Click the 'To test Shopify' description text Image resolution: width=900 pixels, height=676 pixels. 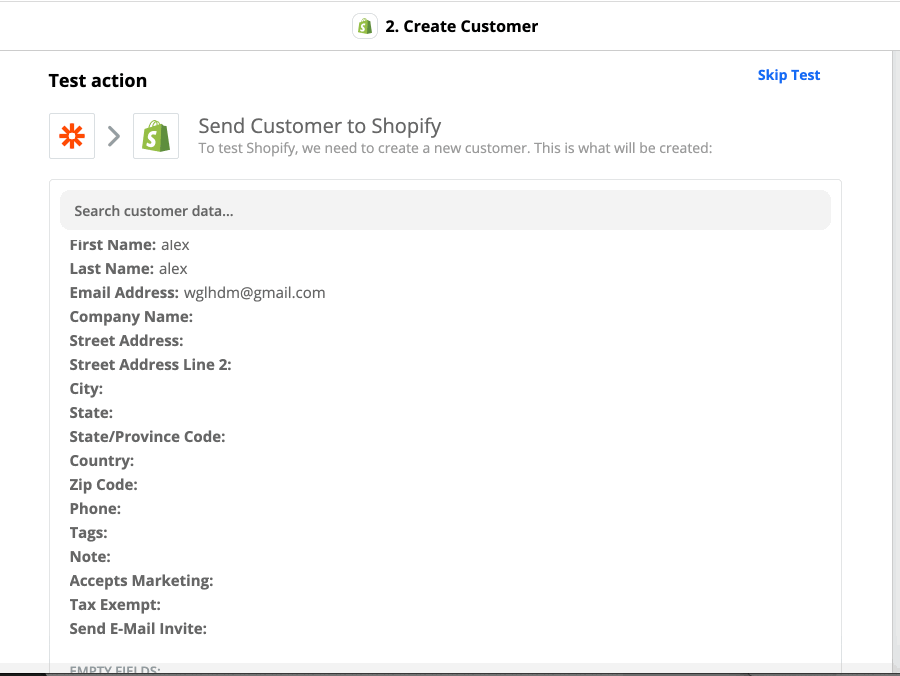tap(455, 148)
